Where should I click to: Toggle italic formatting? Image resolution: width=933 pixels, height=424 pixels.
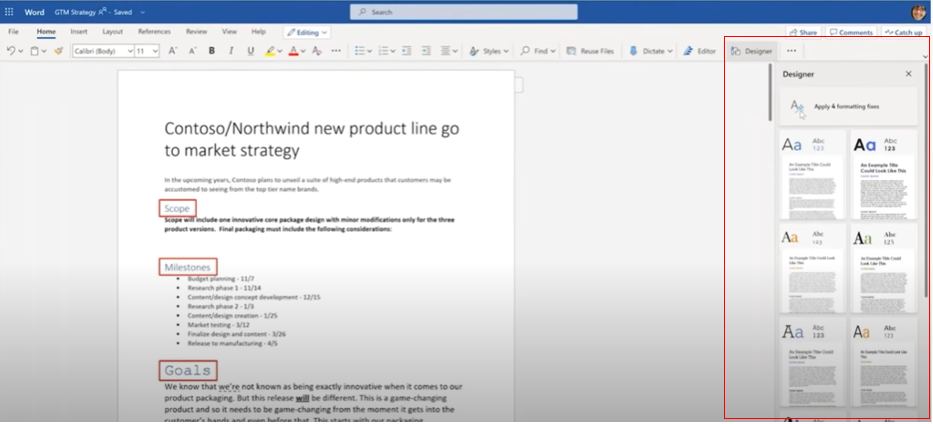[231, 51]
